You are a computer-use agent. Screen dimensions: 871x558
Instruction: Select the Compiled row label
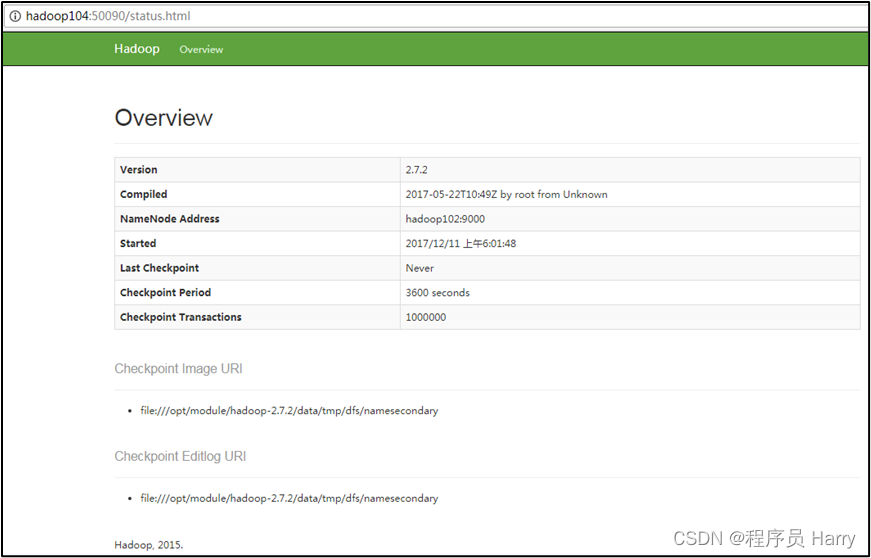click(143, 194)
